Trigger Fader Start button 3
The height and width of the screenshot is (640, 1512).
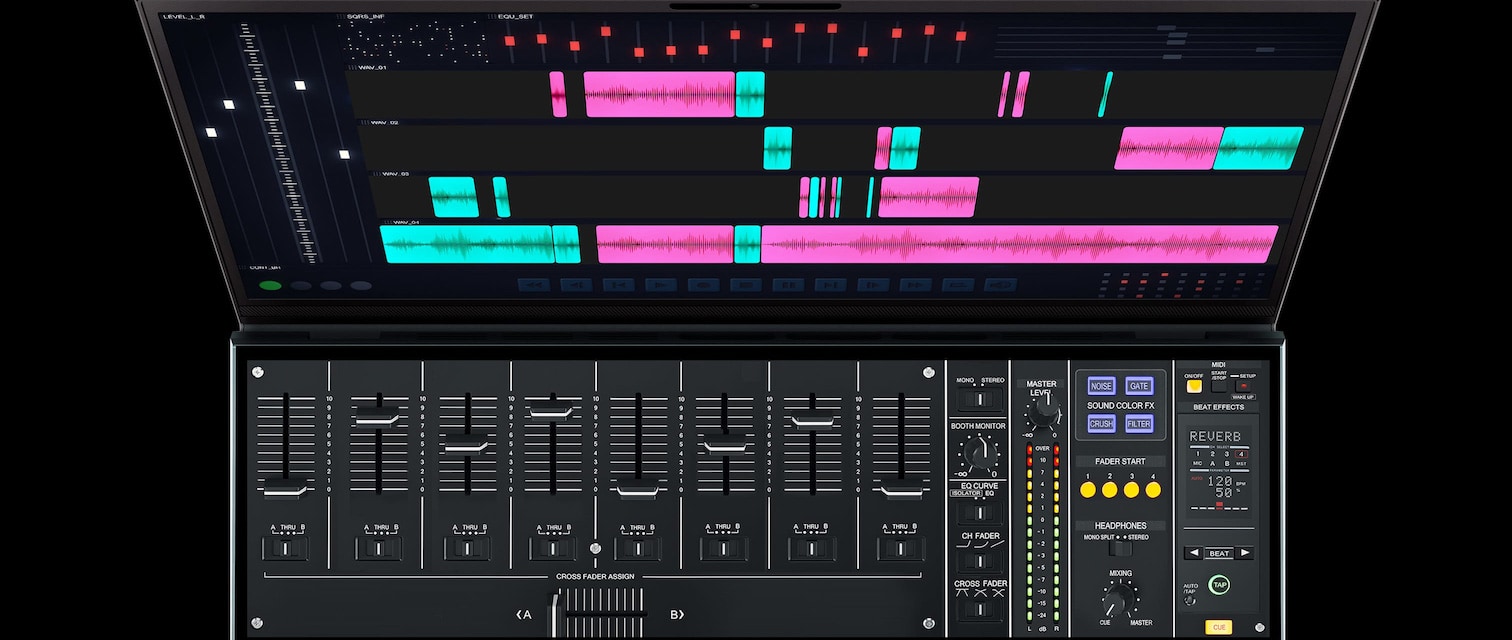coord(1131,490)
